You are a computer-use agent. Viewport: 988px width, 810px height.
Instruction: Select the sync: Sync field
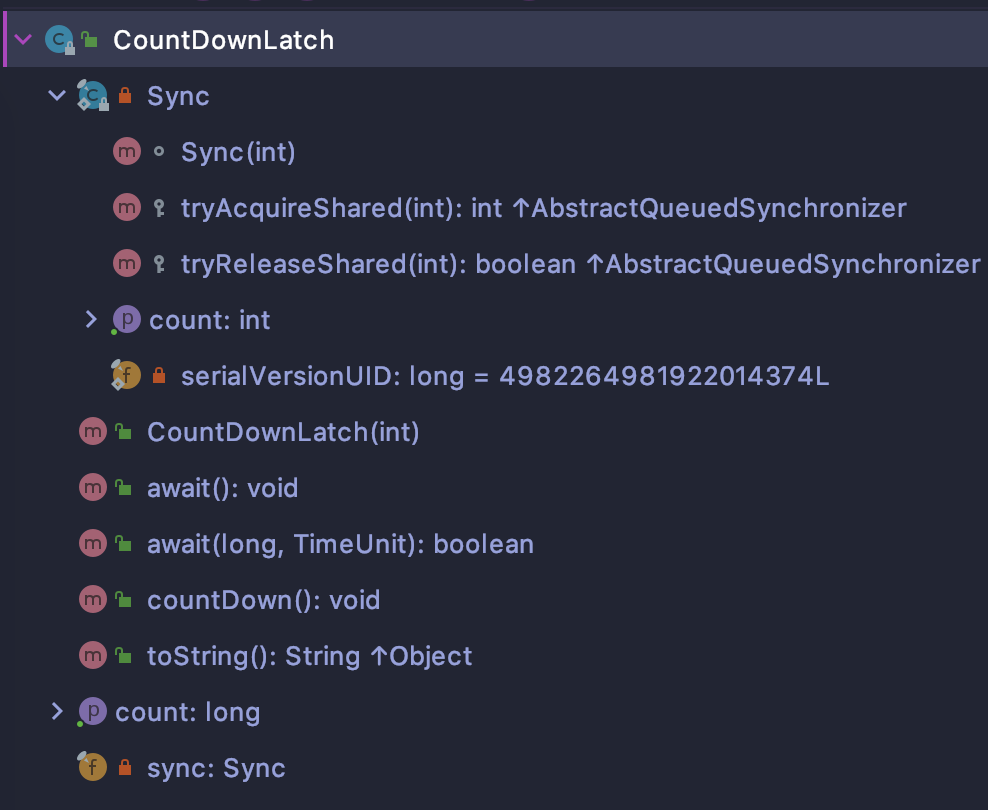(x=216, y=768)
